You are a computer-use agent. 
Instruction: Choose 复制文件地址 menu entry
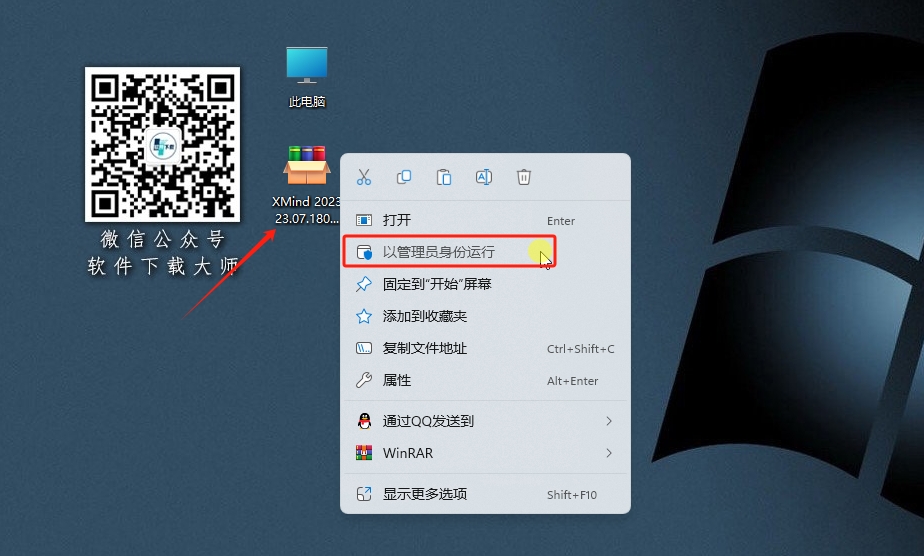(485, 348)
